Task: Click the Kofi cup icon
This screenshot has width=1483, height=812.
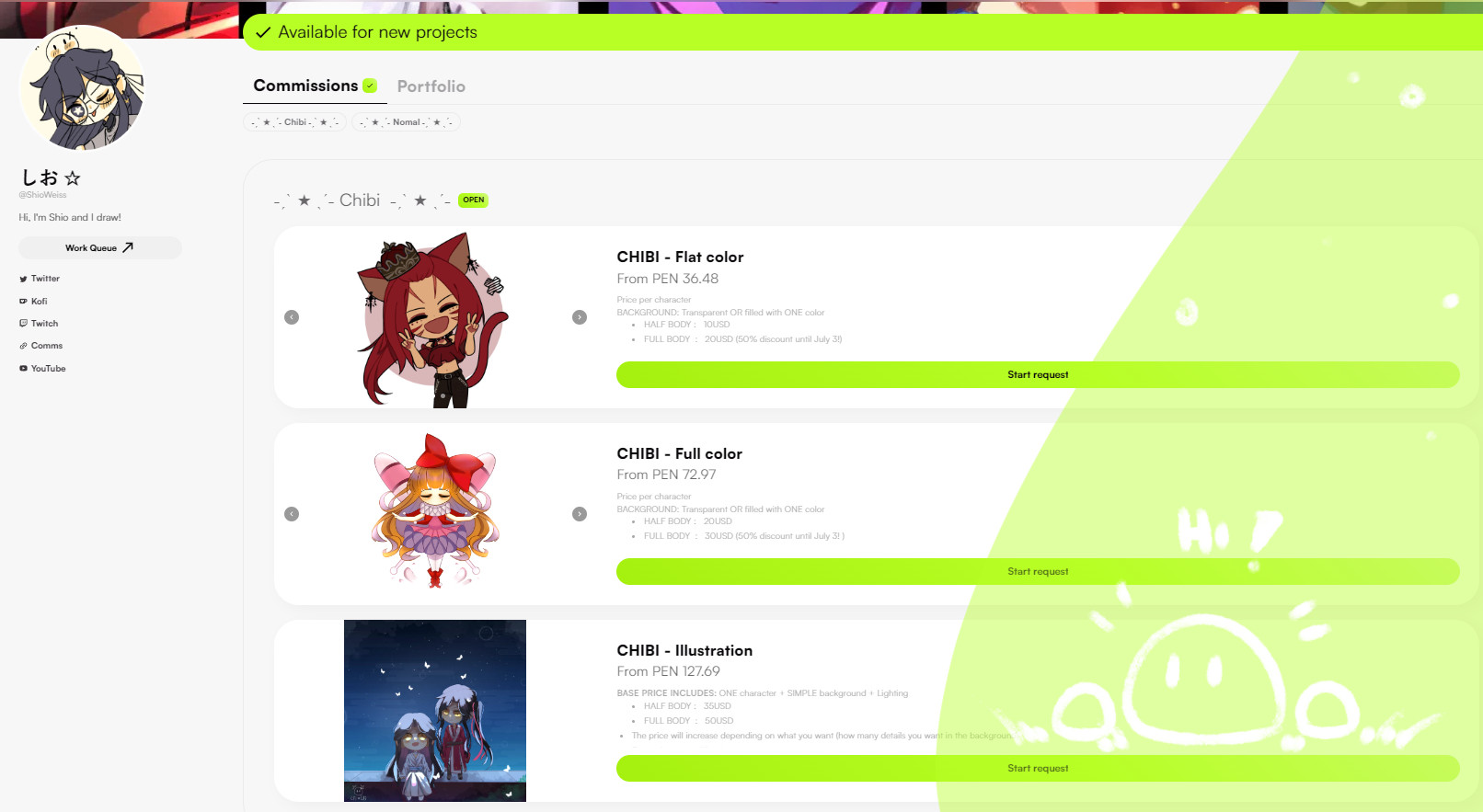Action: tap(23, 301)
